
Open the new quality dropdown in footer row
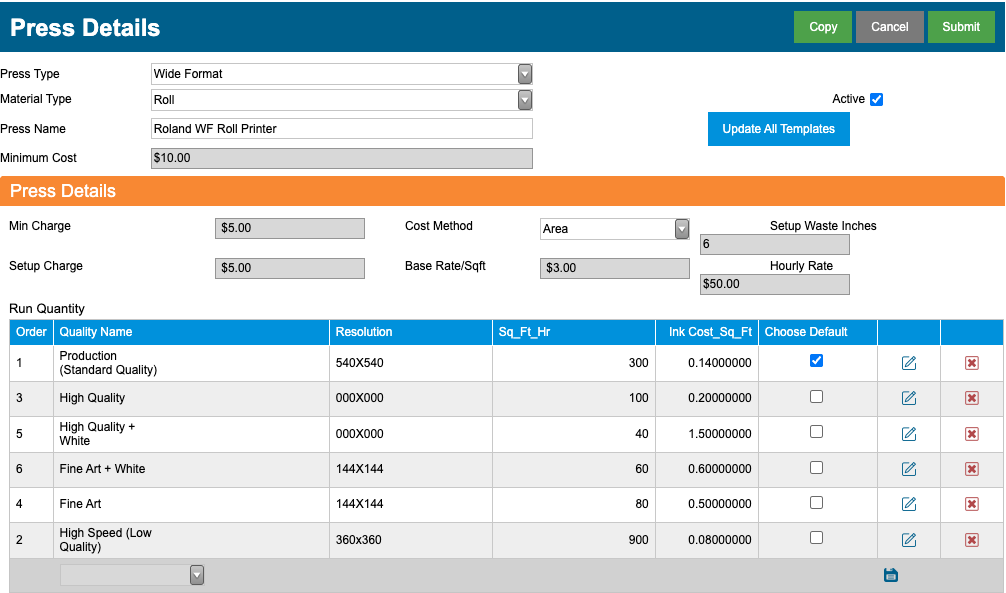[x=132, y=575]
